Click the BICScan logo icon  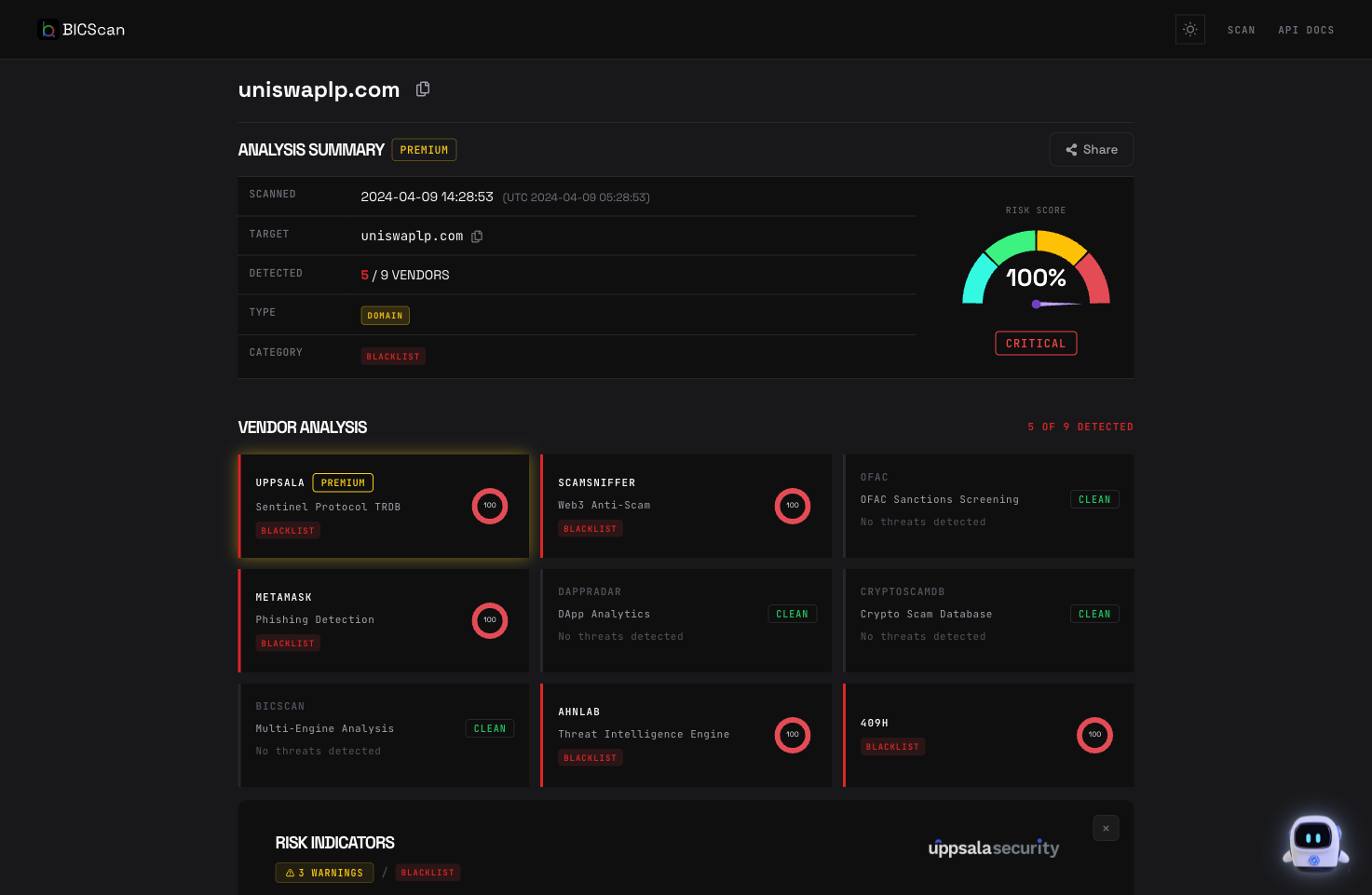(x=48, y=30)
